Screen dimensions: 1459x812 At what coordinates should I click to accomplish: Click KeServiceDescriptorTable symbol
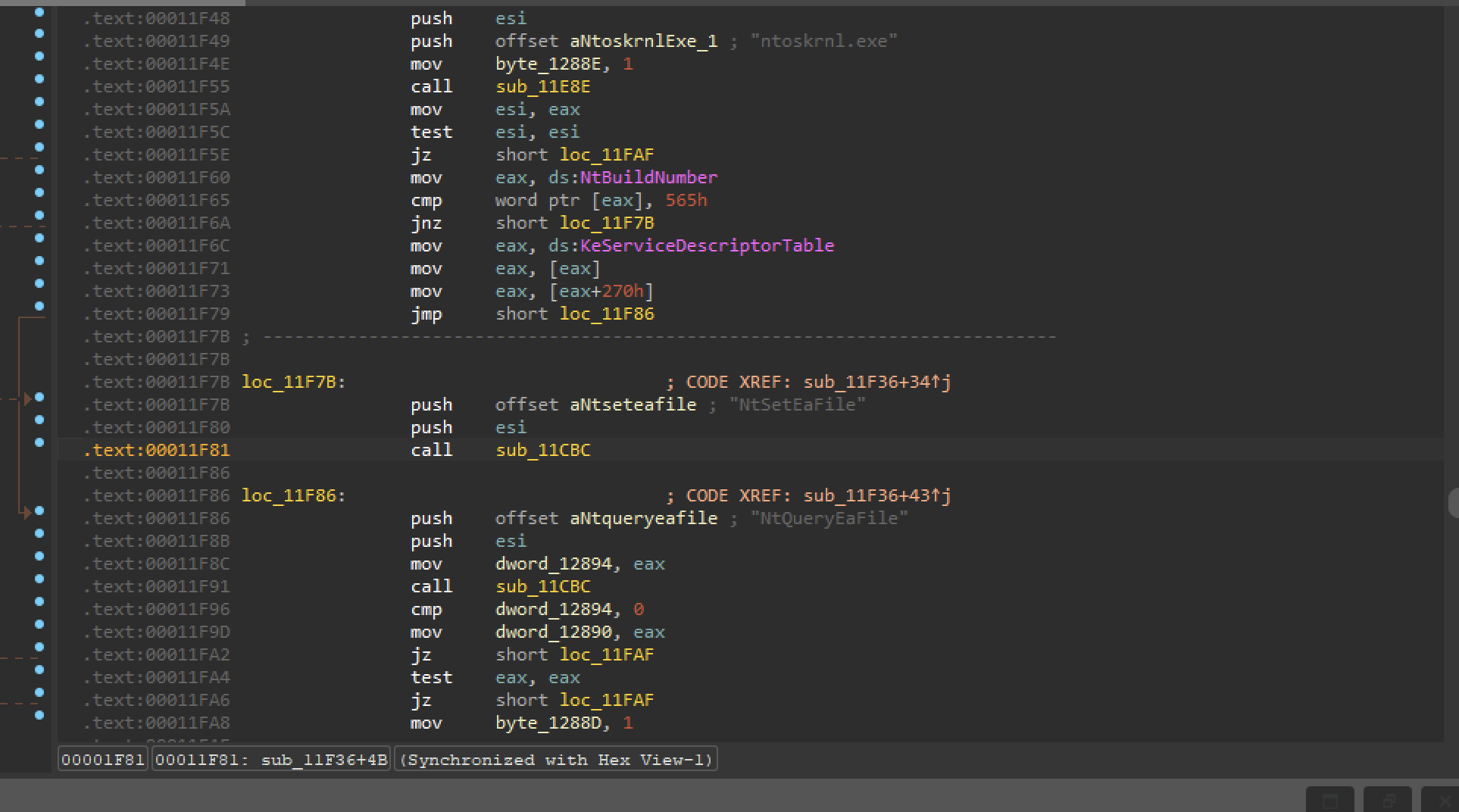tap(707, 245)
